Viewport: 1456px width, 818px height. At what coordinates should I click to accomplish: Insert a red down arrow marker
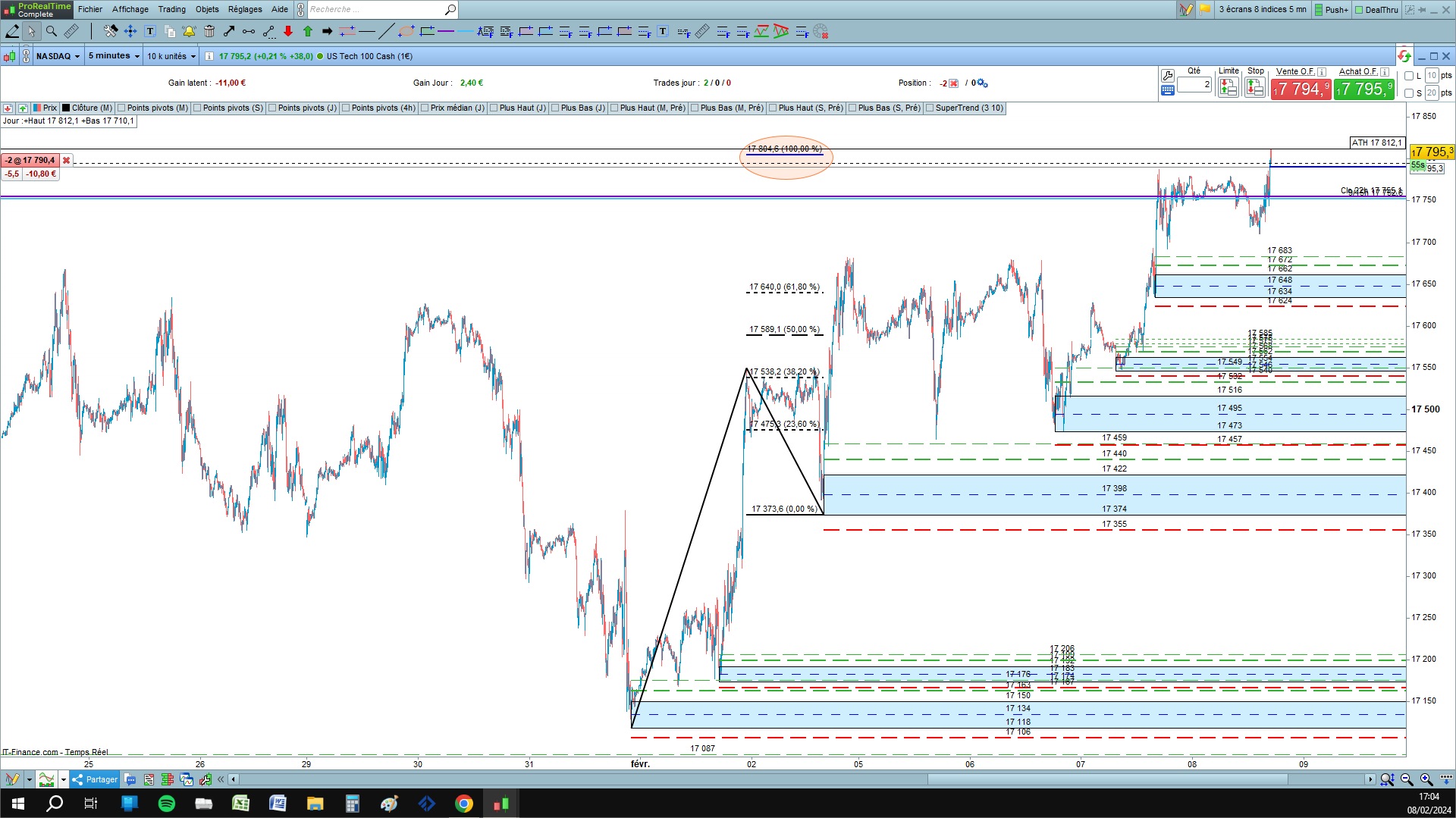pyautogui.click(x=288, y=31)
